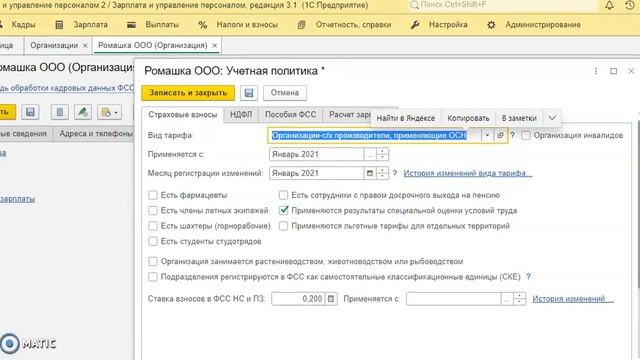Enable Есть члены летных экипажей
640x360 pixels.
point(153,211)
